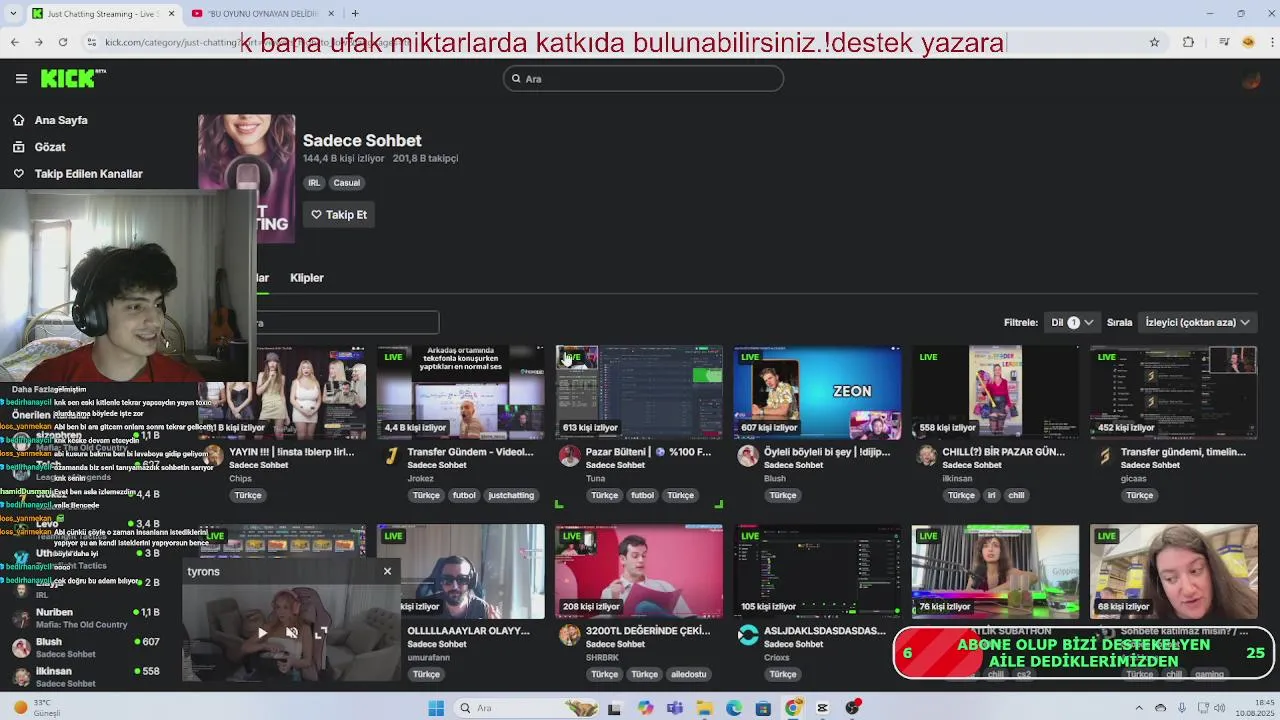1280x720 pixels.
Task: Open the Windows Start menu
Action: point(436,708)
